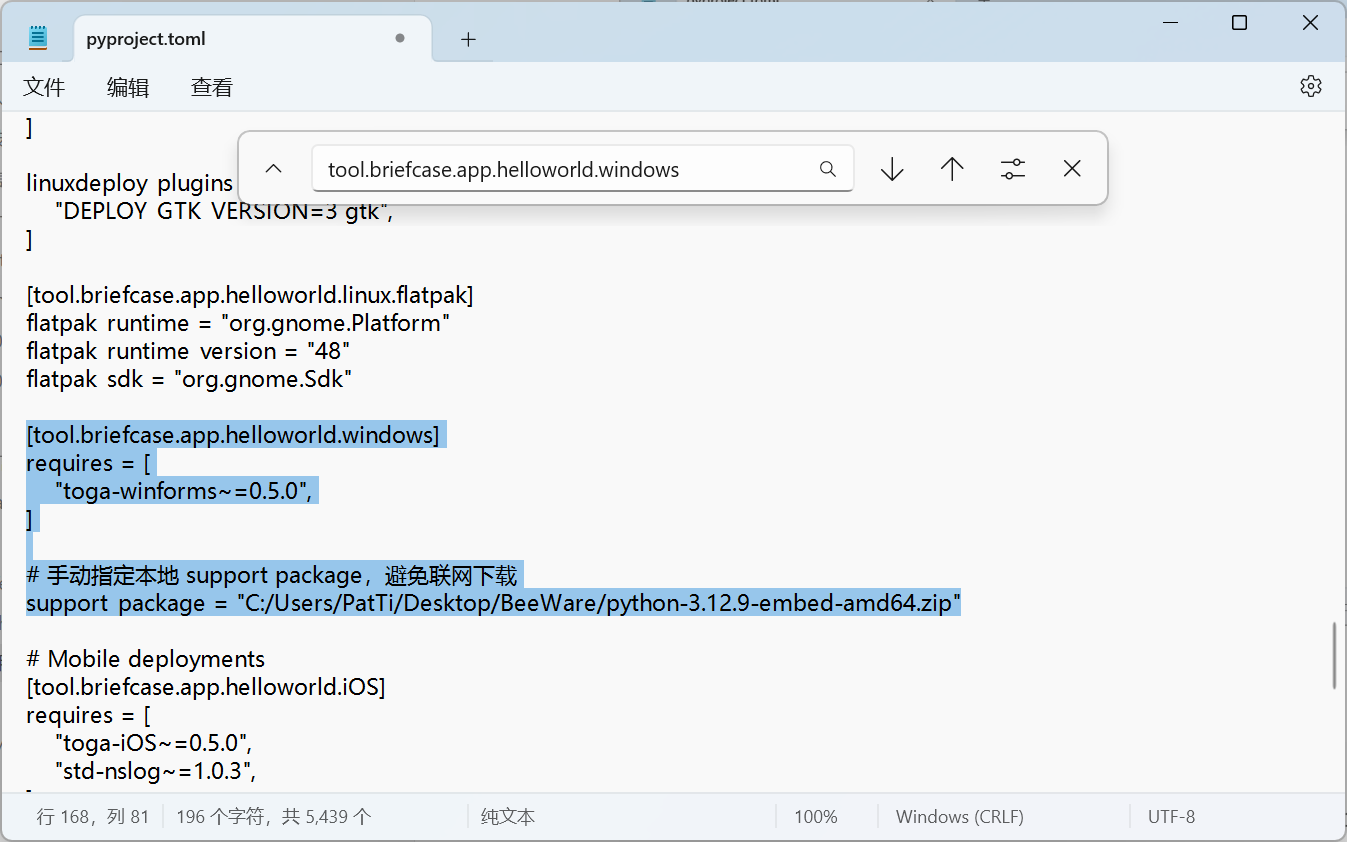Screen dimensions: 1347x842
Task: Find next match with down arrow
Action: 892,169
